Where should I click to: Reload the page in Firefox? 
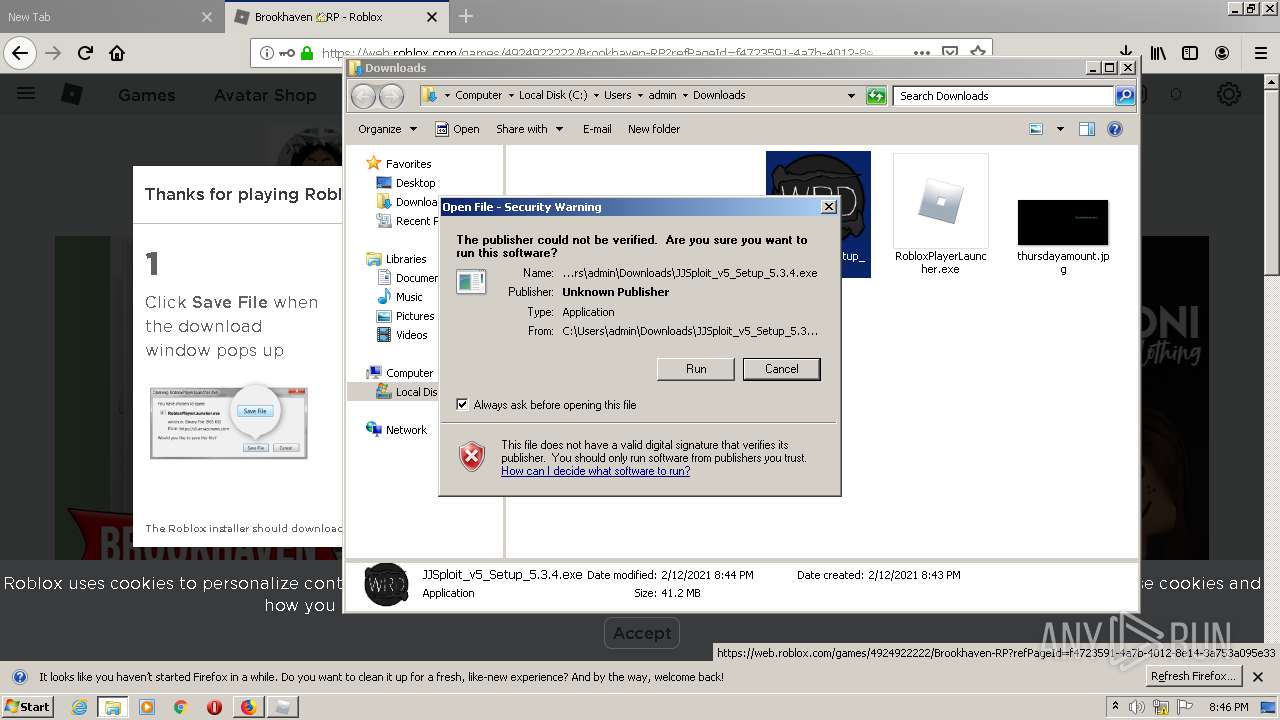pyautogui.click(x=85, y=53)
